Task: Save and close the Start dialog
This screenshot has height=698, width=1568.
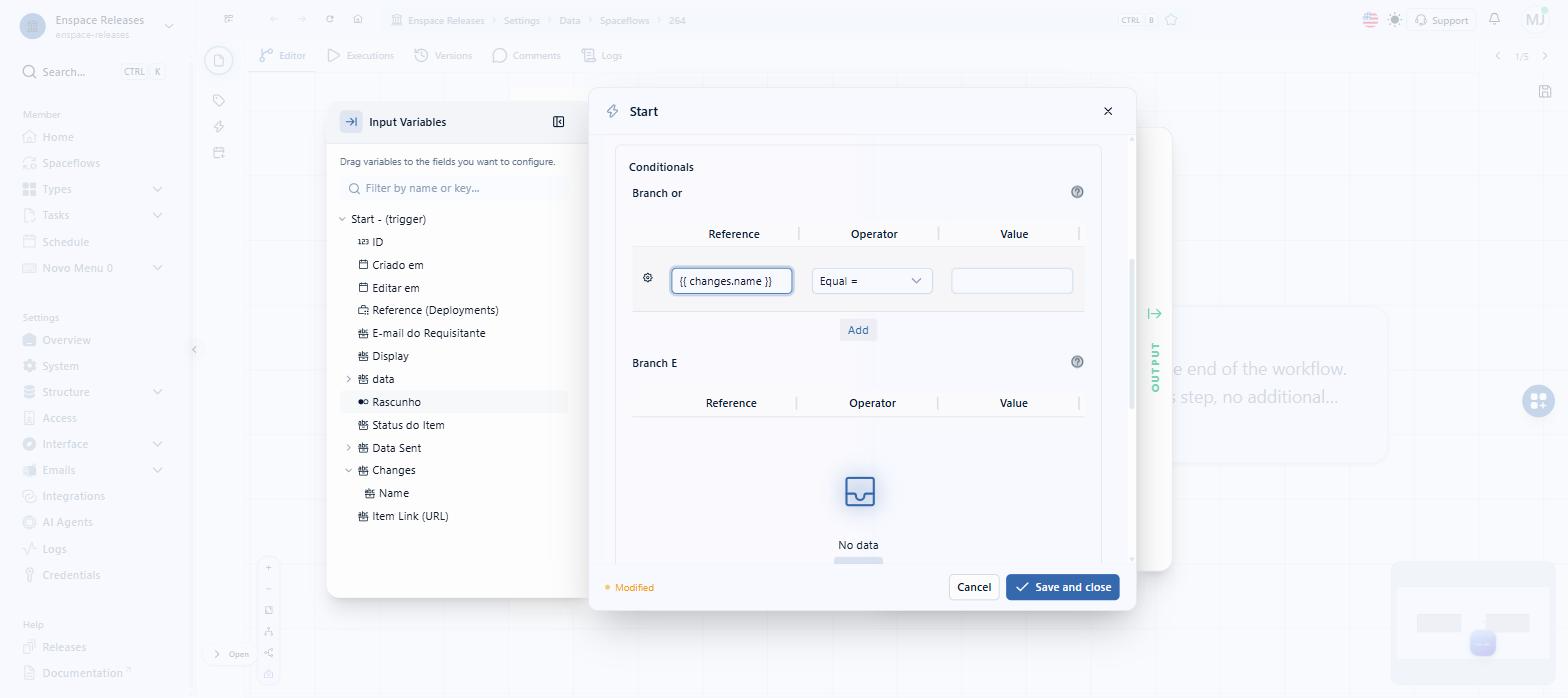Action: pyautogui.click(x=1063, y=587)
